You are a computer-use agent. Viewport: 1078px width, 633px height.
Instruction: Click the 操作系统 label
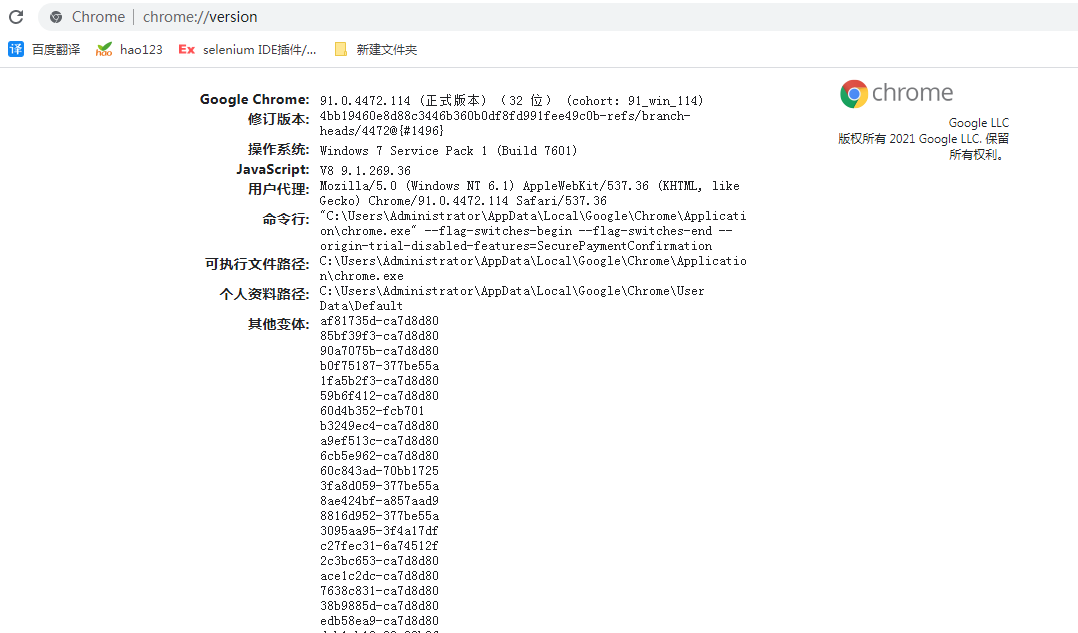[x=278, y=150]
